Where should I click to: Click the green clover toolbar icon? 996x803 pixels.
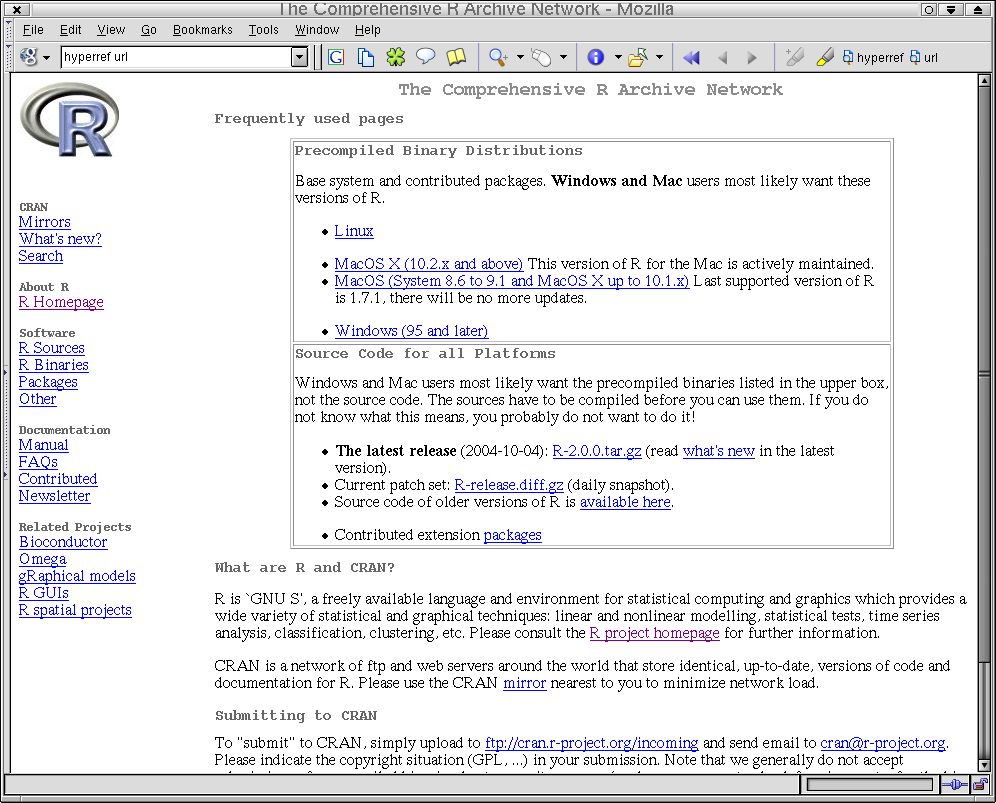396,57
